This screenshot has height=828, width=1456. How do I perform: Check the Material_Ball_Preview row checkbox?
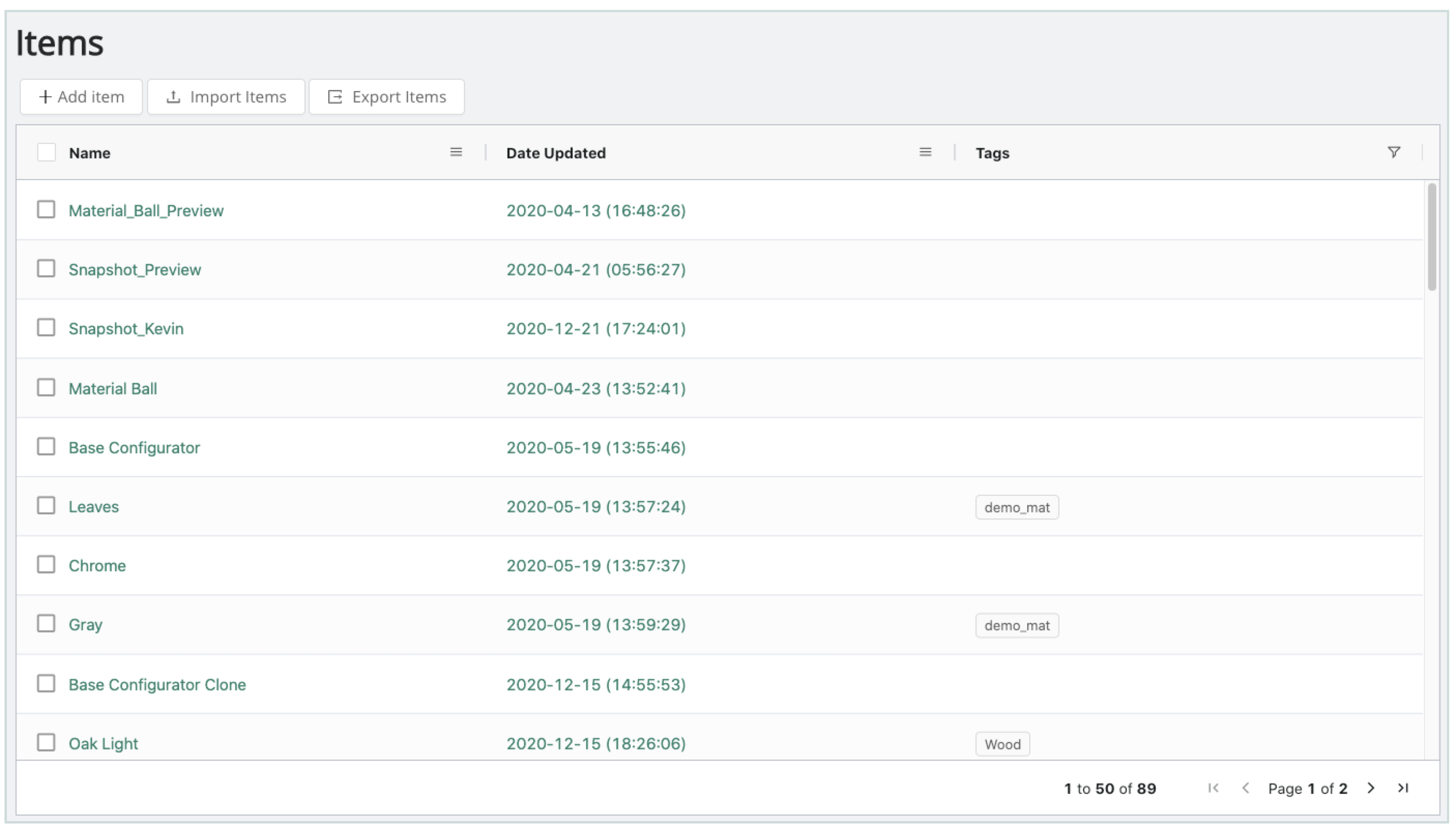[46, 210]
